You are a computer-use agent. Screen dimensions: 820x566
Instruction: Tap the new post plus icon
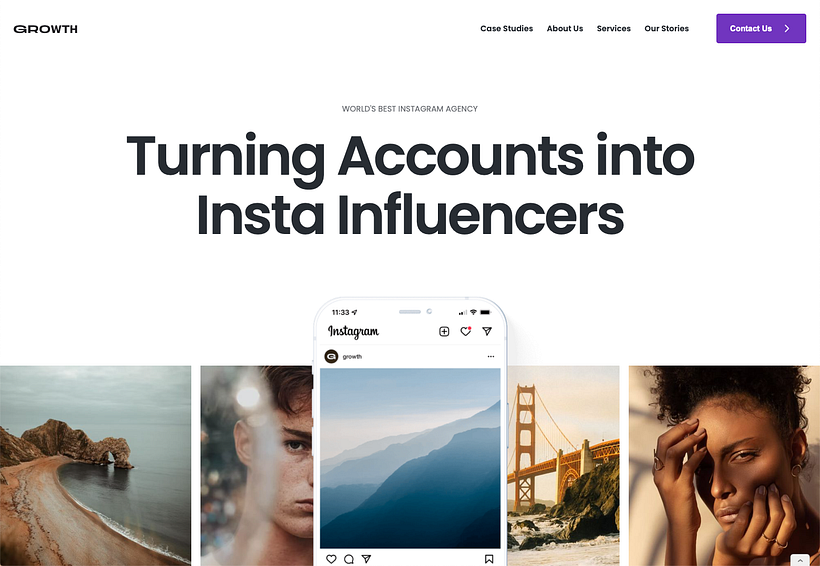point(444,331)
